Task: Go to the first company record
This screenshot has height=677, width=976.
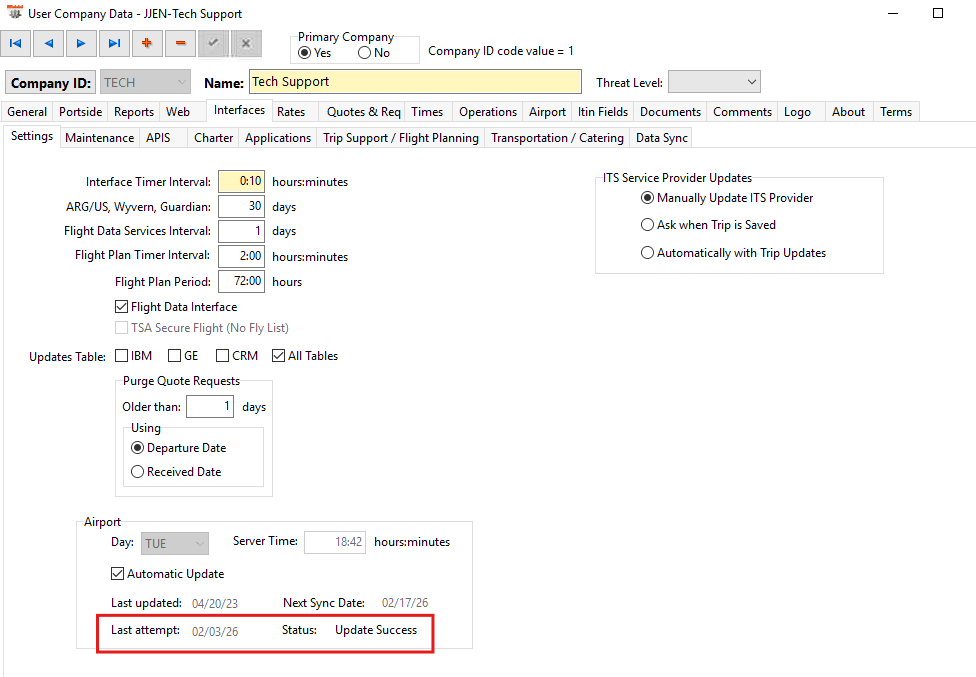Action: tap(16, 44)
